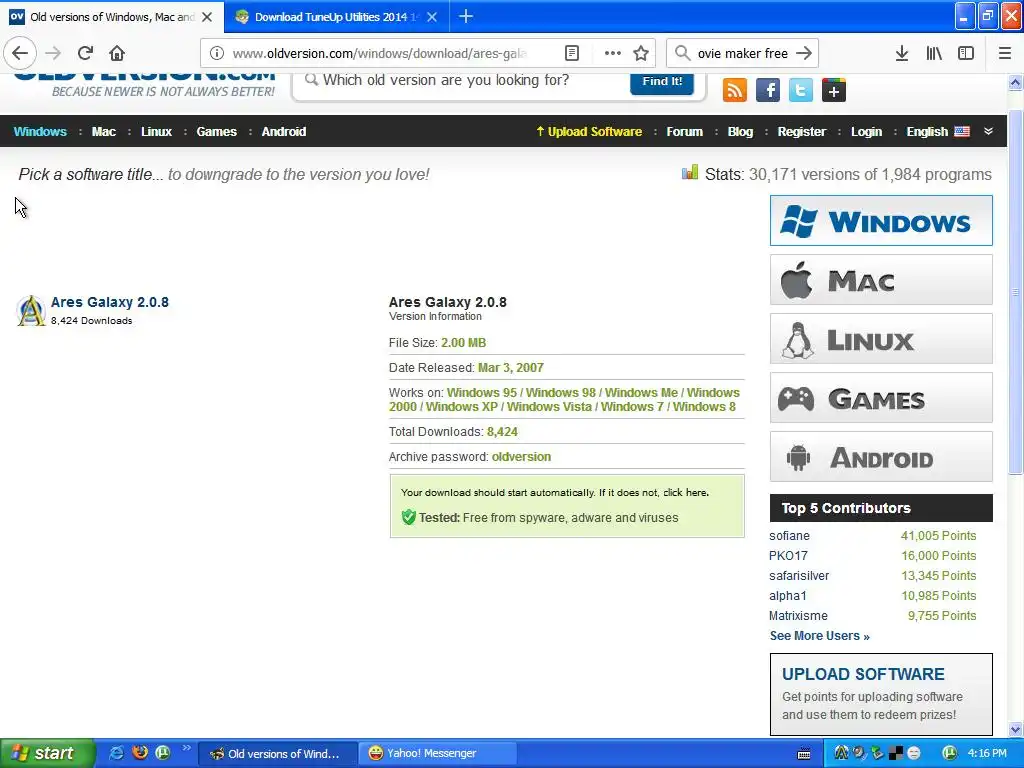Open the browser home page

point(117,53)
